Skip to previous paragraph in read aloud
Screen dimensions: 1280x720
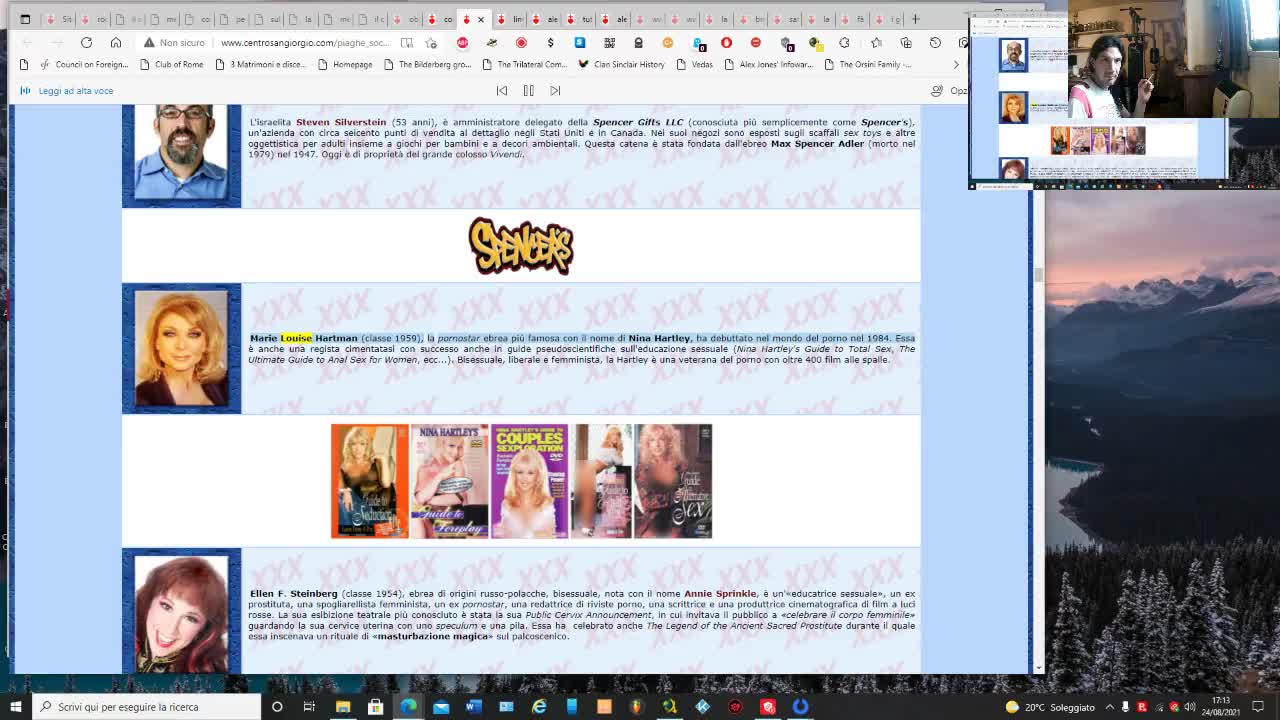(x=502, y=91)
